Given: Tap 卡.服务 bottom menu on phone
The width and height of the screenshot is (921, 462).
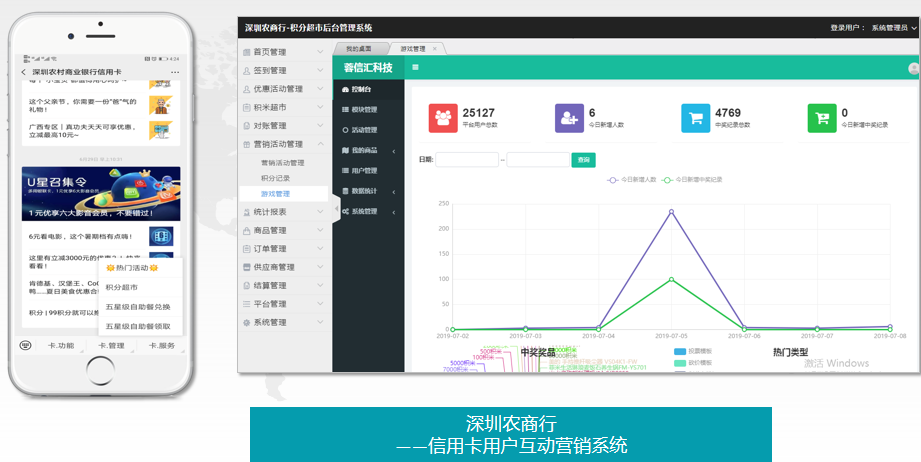Looking at the screenshot, I should 161,345.
